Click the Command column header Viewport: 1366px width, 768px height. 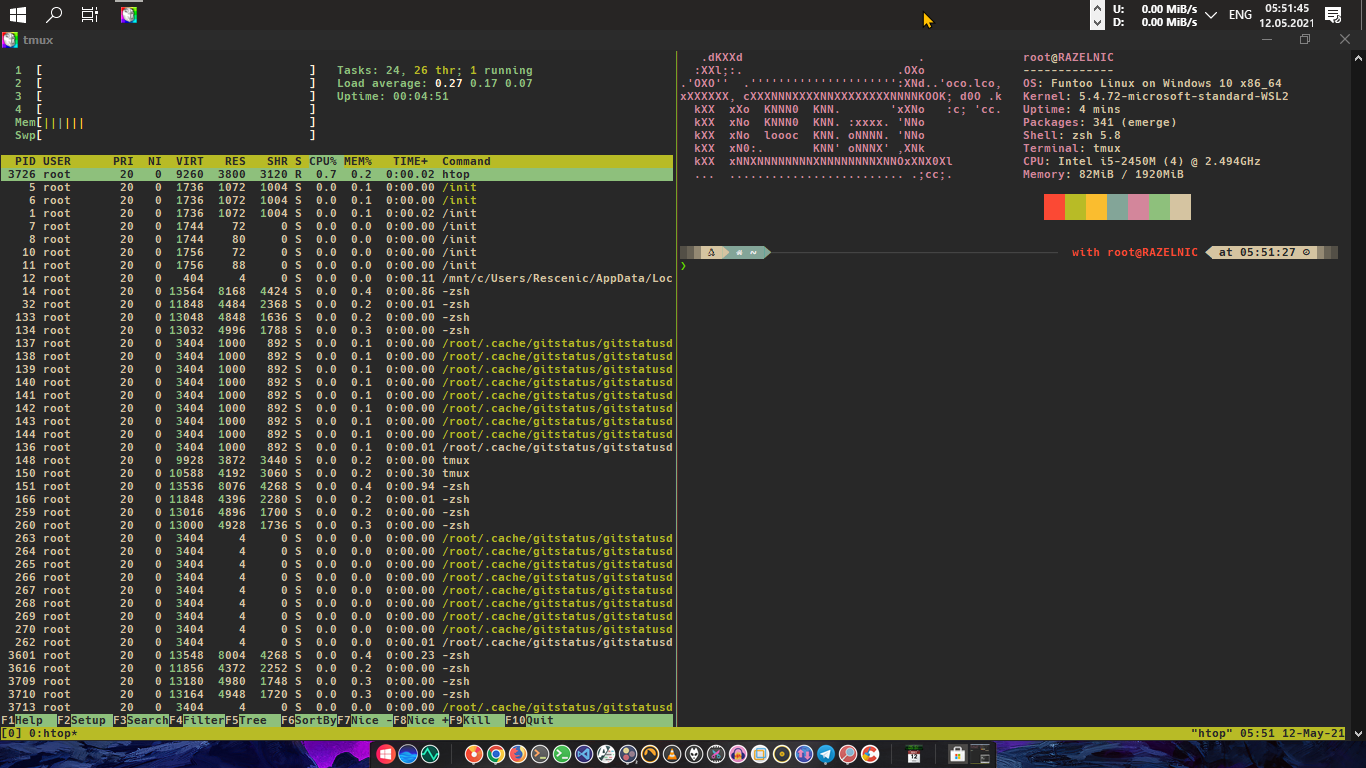coord(466,161)
